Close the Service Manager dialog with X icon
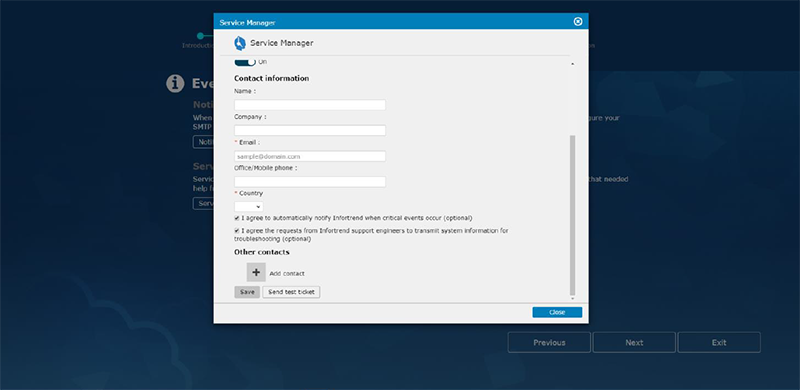 pyautogui.click(x=578, y=21)
